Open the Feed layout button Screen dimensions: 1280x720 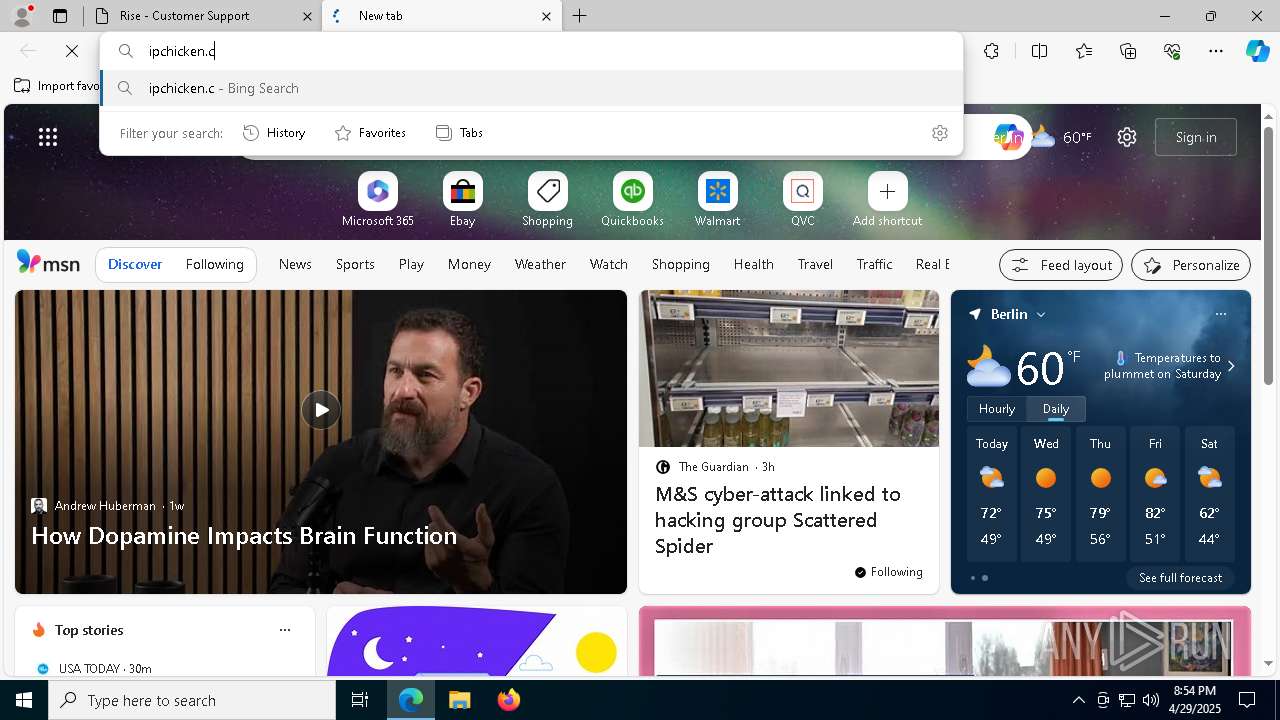point(1061,265)
